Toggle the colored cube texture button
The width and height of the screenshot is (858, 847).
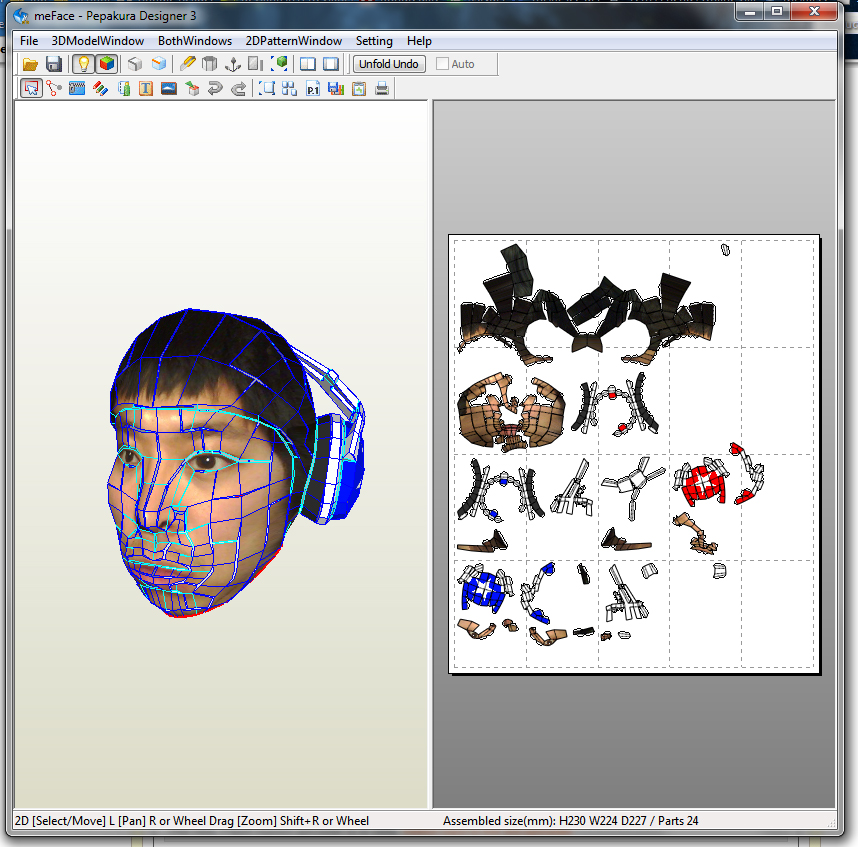pyautogui.click(x=107, y=64)
